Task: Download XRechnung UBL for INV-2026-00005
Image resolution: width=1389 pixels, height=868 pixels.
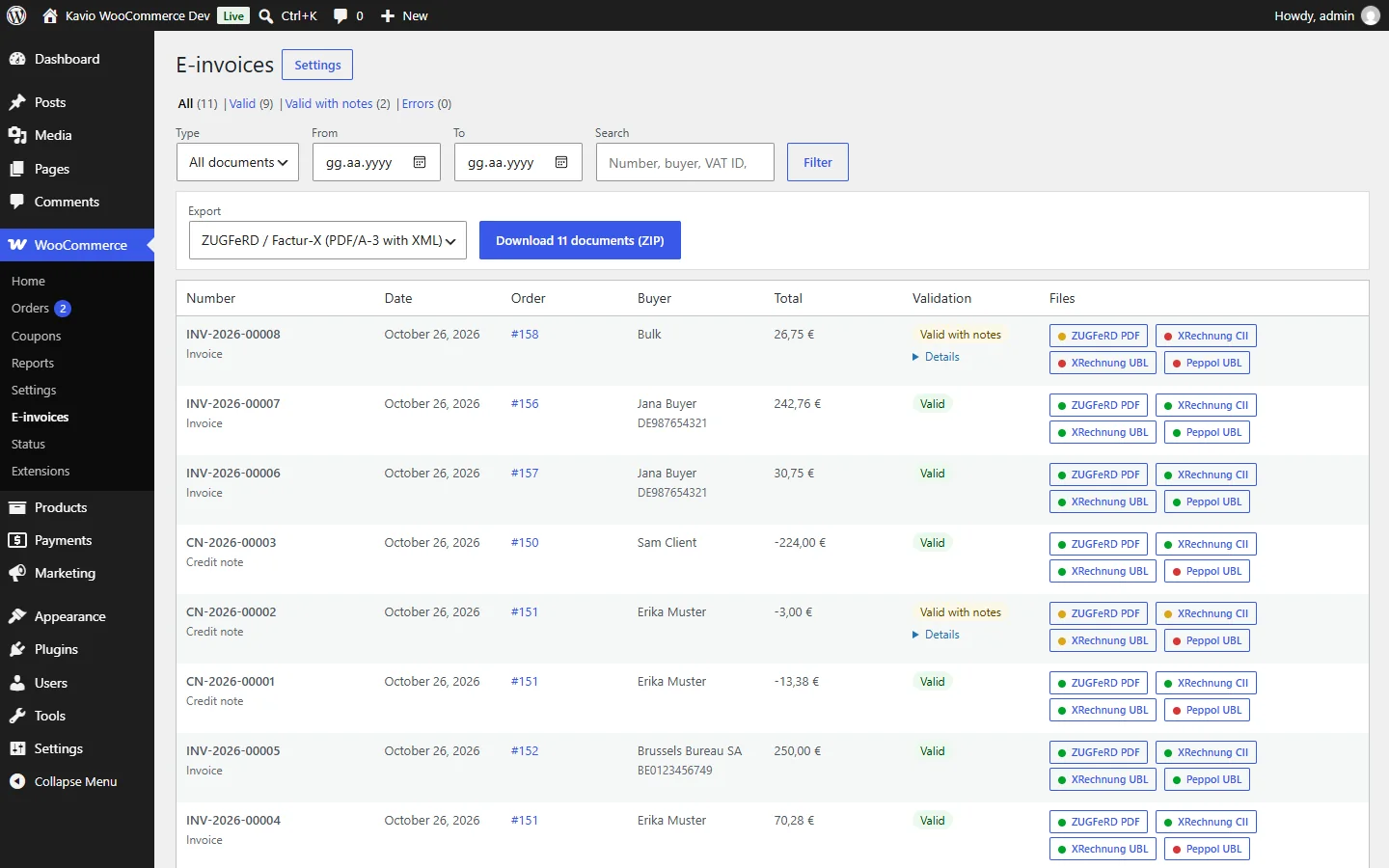Action: (1103, 779)
